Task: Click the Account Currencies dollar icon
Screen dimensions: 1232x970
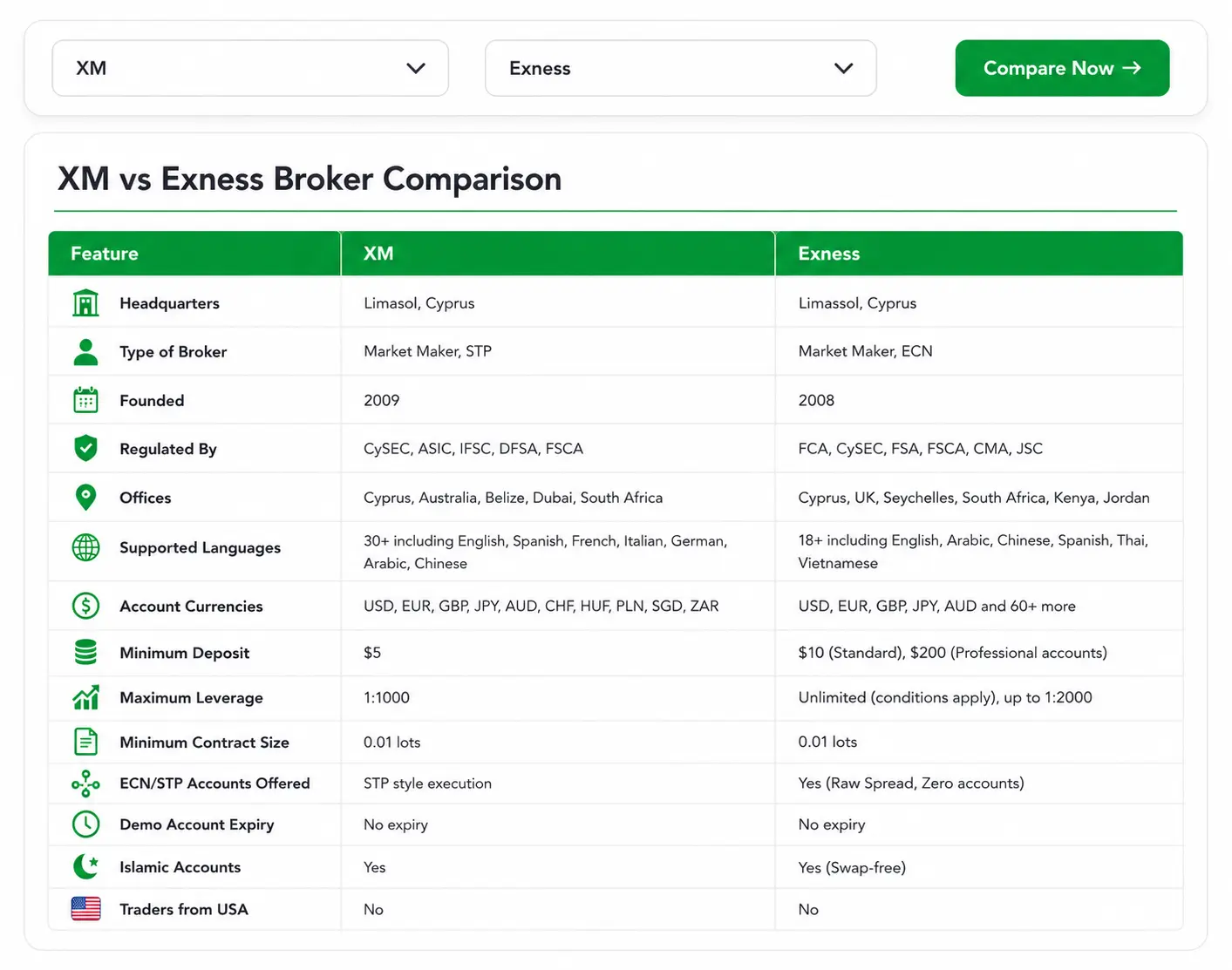Action: [x=85, y=605]
